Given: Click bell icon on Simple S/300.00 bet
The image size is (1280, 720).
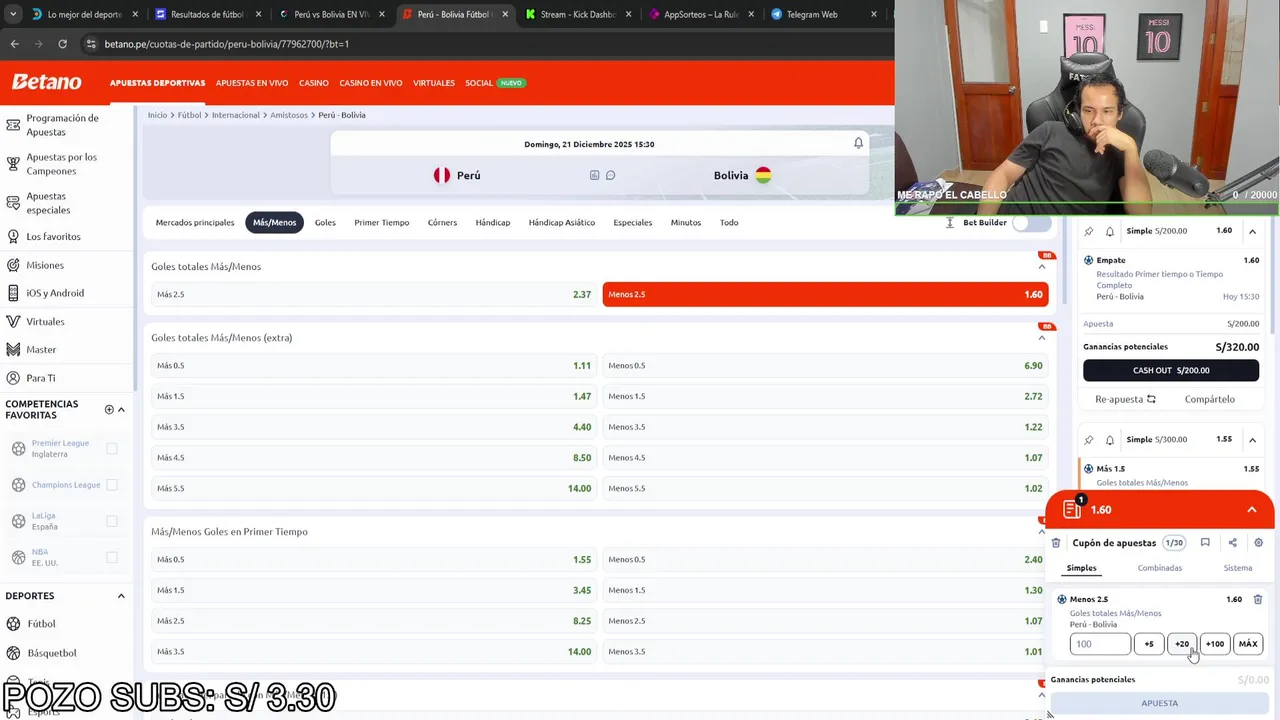Looking at the screenshot, I should pyautogui.click(x=1109, y=439).
